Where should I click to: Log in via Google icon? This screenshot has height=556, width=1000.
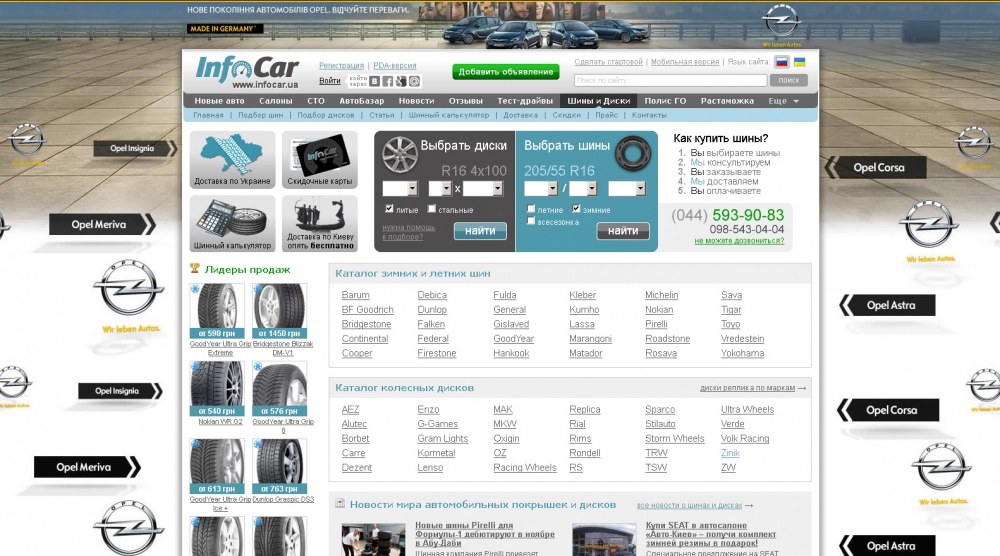pyautogui.click(x=401, y=81)
